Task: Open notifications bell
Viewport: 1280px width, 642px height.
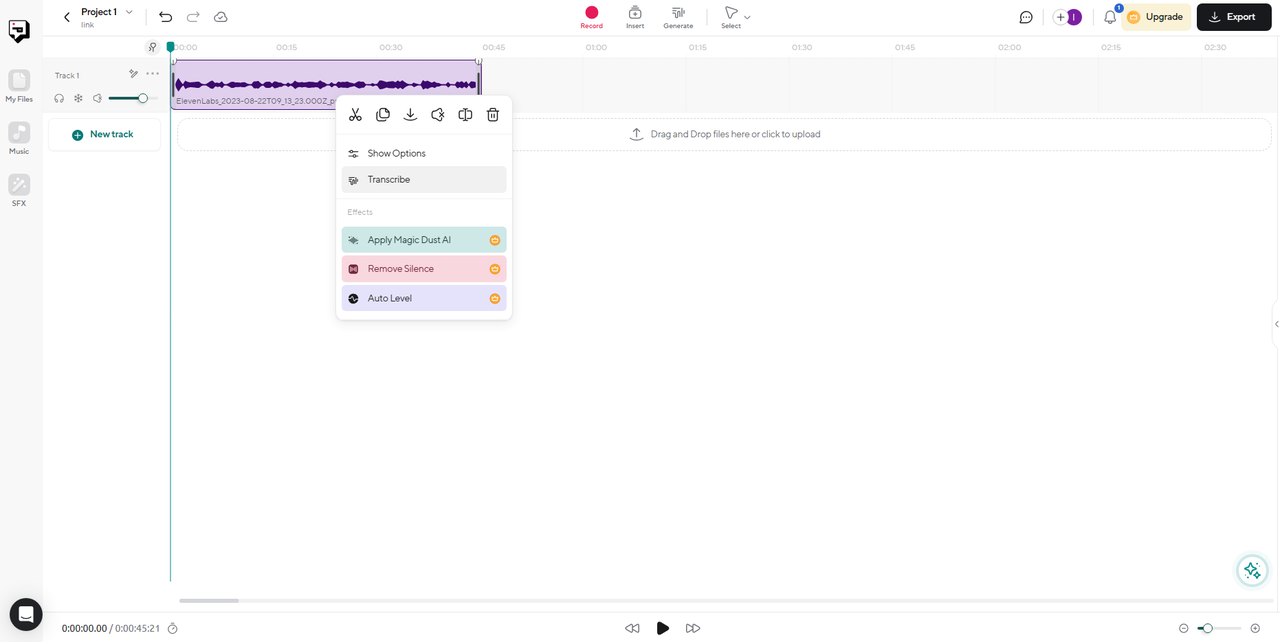Action: (x=1110, y=17)
